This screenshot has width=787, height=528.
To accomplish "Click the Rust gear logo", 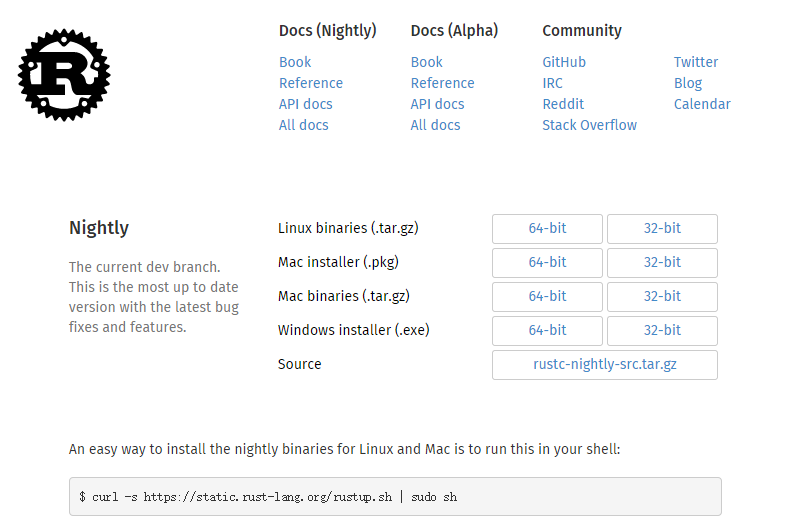I will coord(64,75).
